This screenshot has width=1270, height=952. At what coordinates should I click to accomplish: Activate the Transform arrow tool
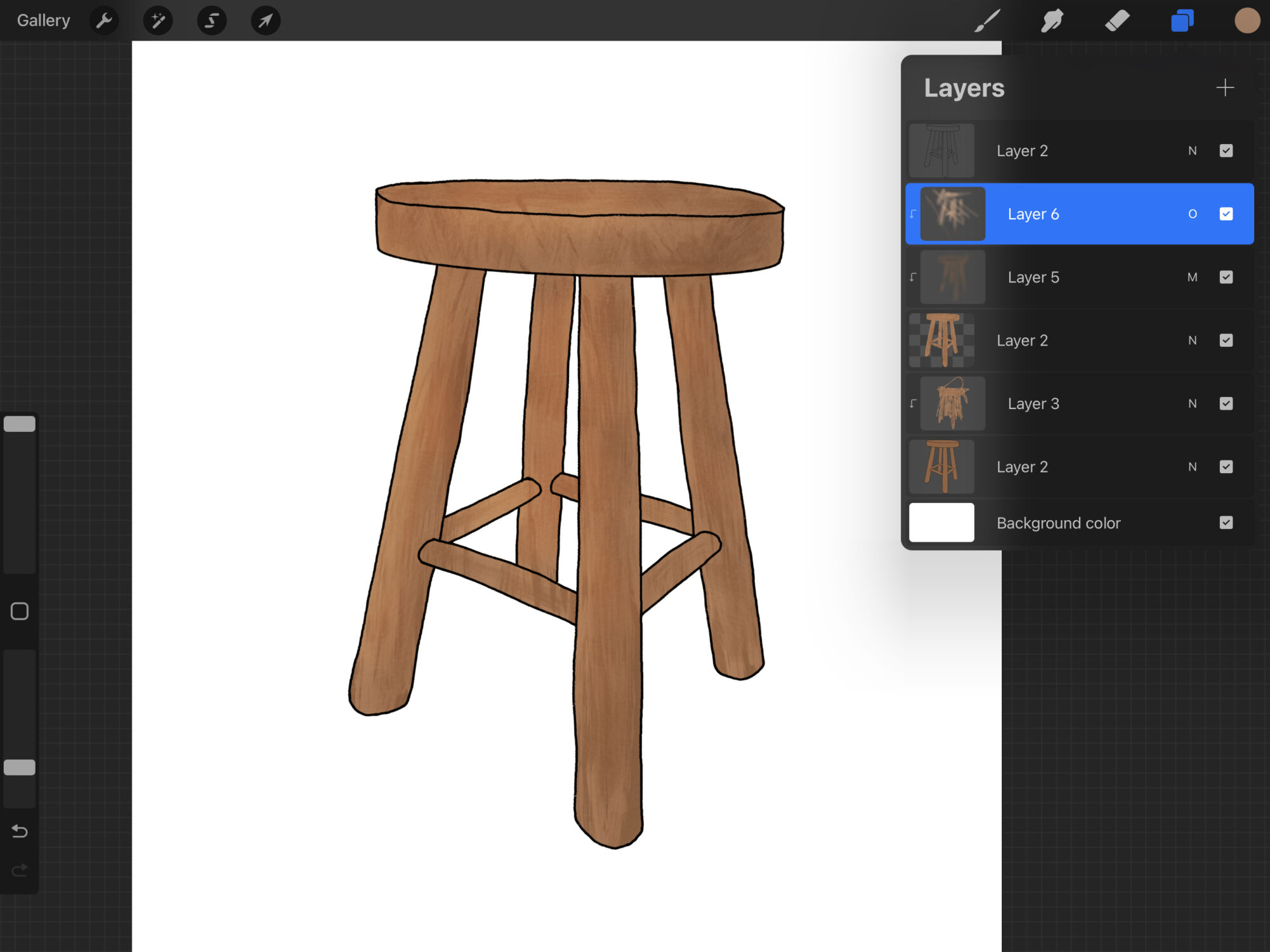(x=265, y=21)
